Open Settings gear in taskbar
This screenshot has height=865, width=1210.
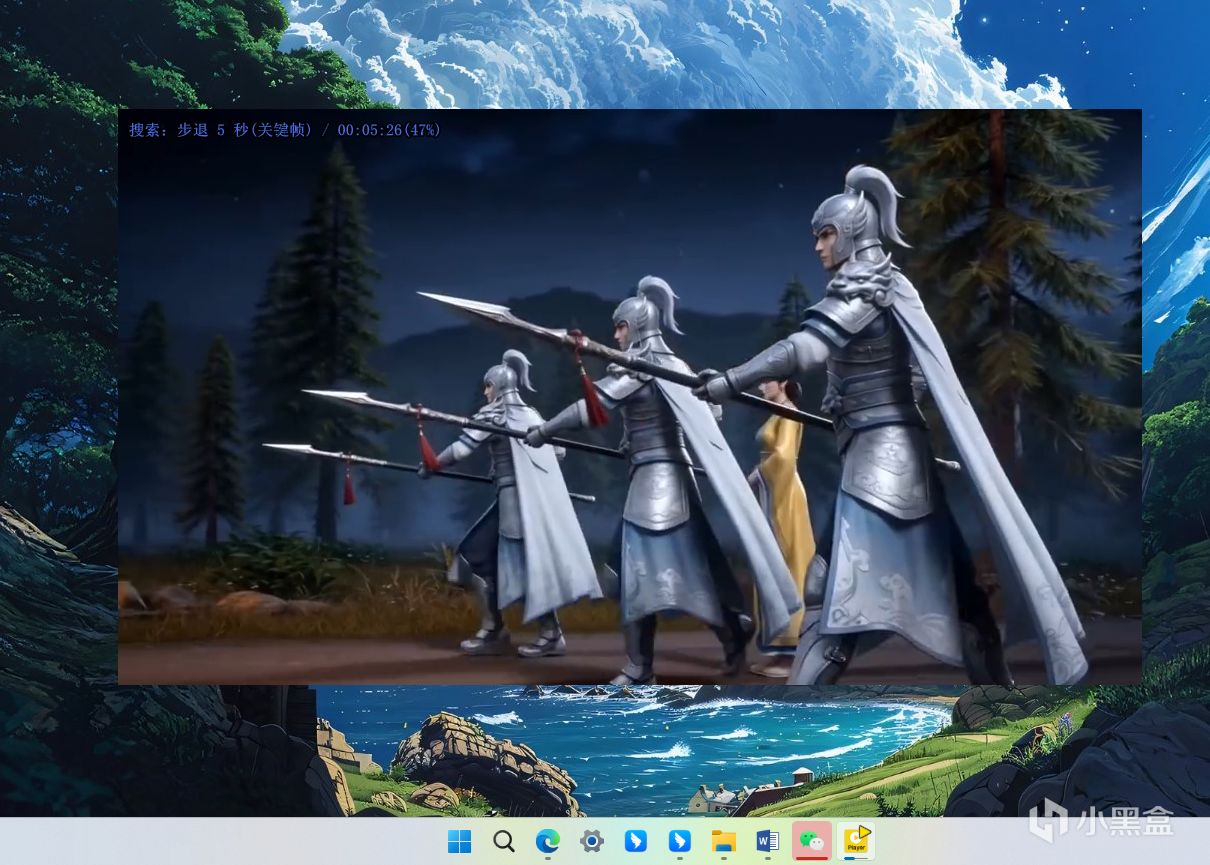tap(592, 841)
